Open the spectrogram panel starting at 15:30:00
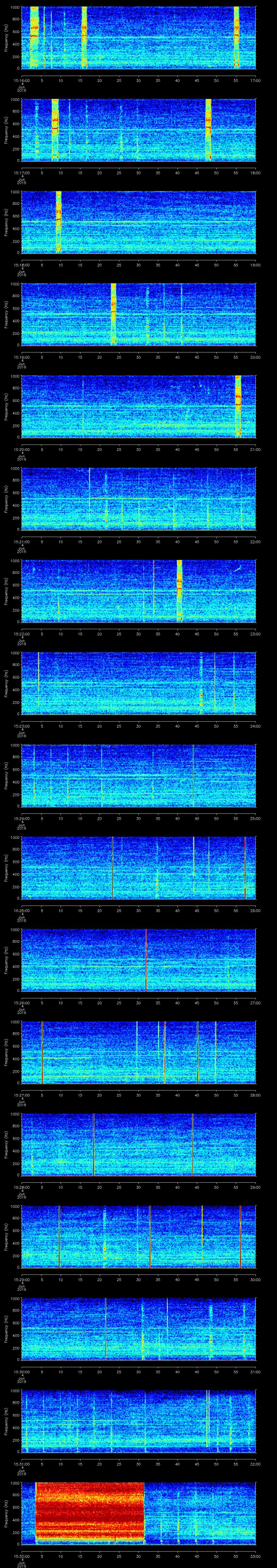277x1568 pixels. click(139, 1329)
